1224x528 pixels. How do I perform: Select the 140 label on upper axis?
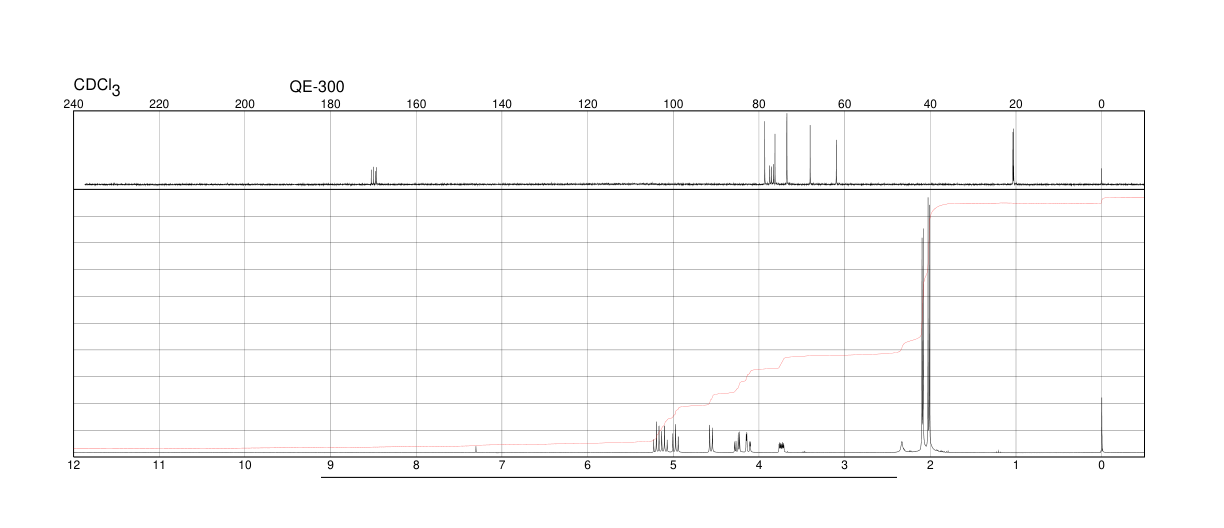502,104
